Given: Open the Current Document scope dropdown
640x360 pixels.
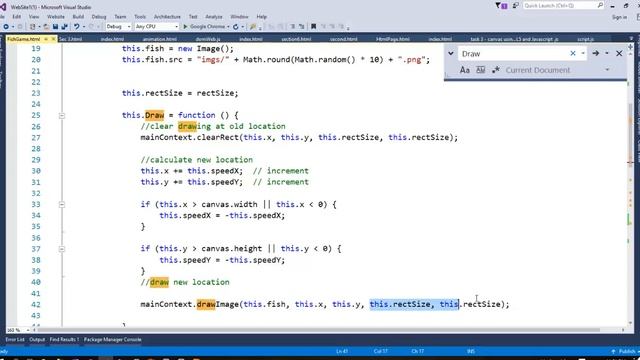Looking at the screenshot, I should (x=607, y=70).
